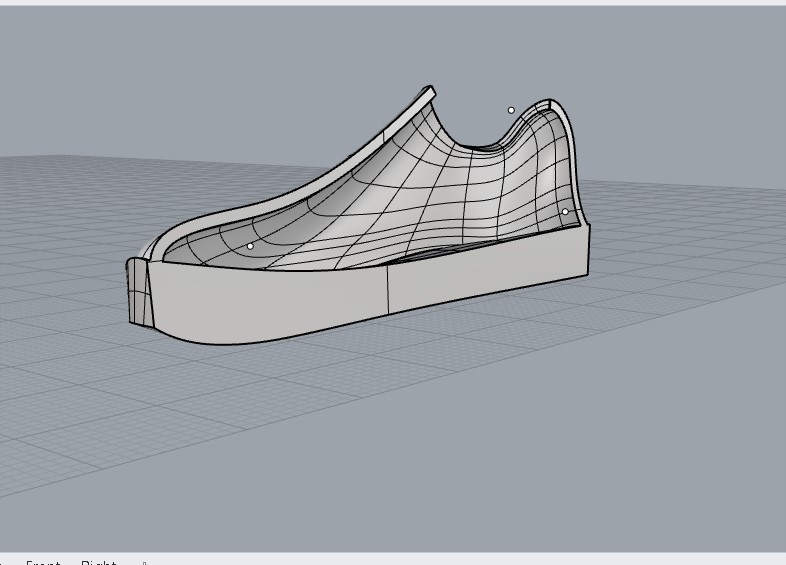
Task: Switch to the Front viewport tab
Action: (x=43, y=562)
